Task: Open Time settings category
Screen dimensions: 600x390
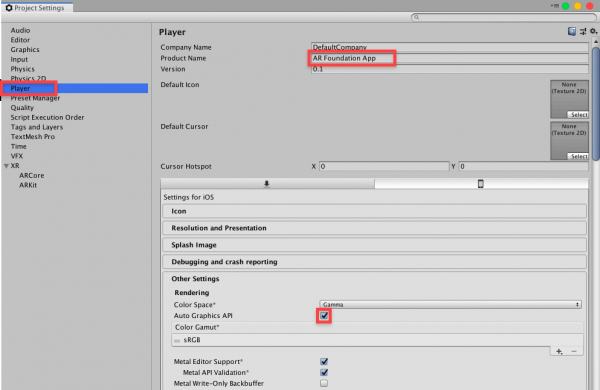Action: (18, 146)
